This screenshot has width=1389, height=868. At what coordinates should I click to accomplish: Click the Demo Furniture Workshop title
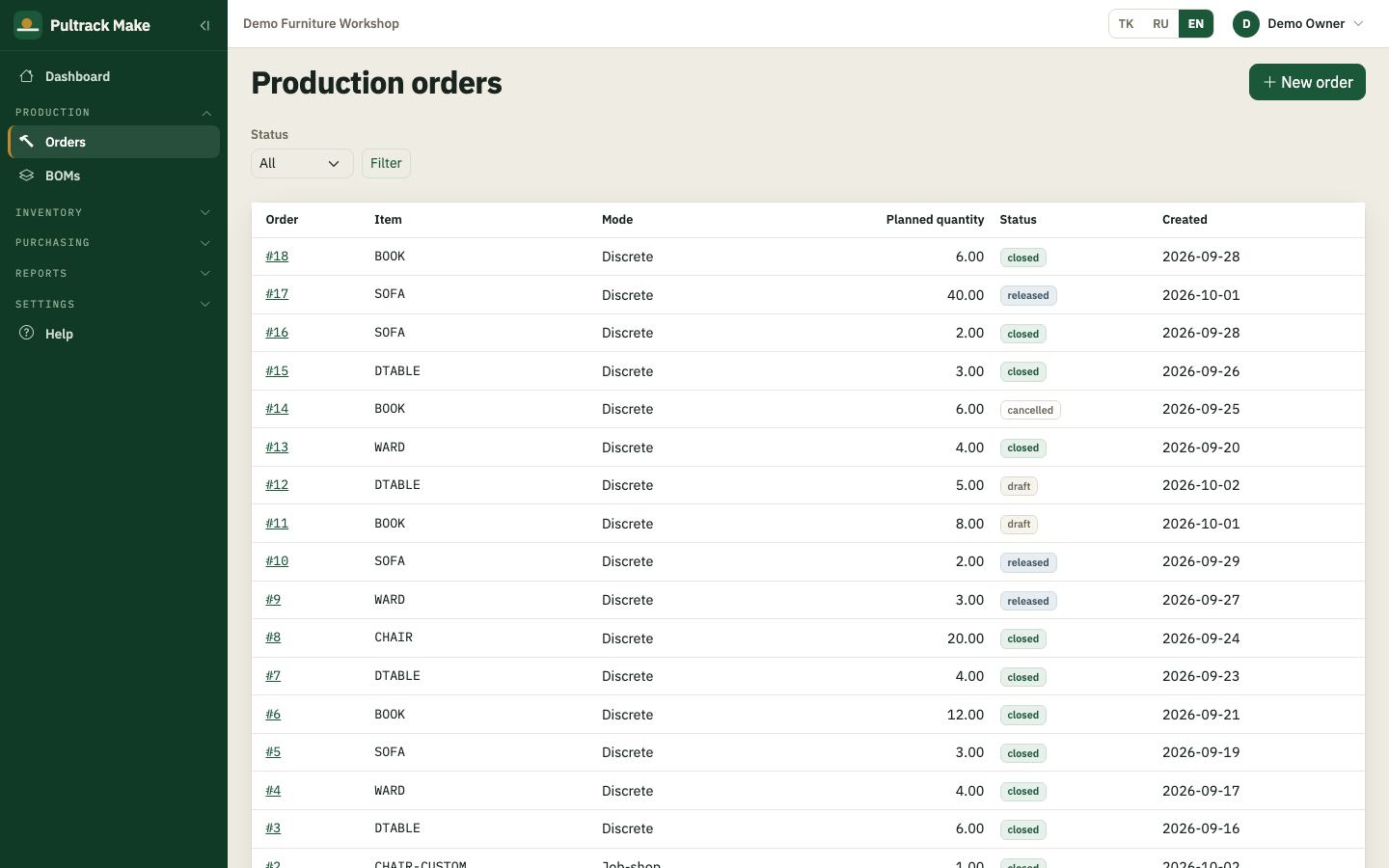(x=321, y=24)
